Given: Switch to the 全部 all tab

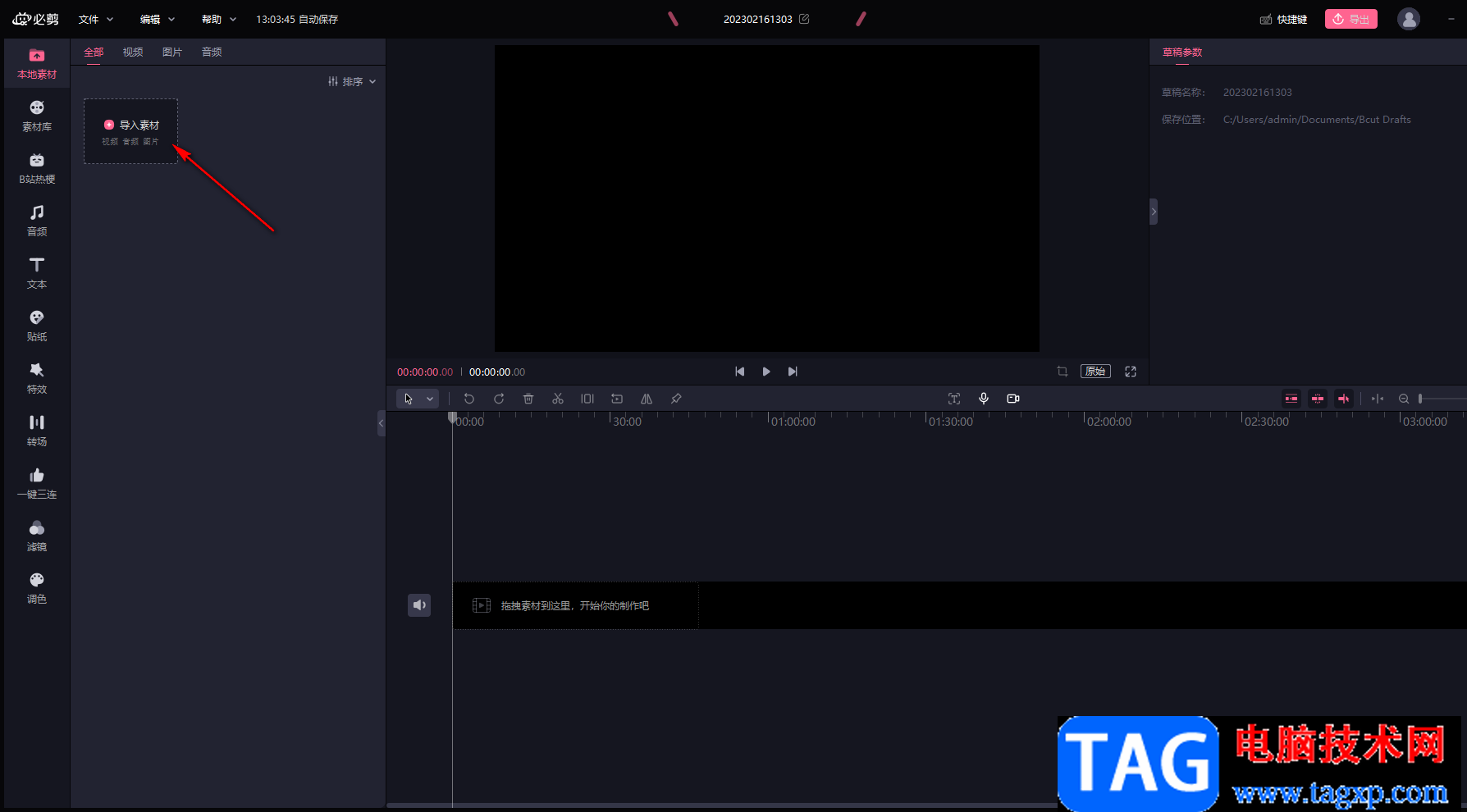Looking at the screenshot, I should (94, 52).
